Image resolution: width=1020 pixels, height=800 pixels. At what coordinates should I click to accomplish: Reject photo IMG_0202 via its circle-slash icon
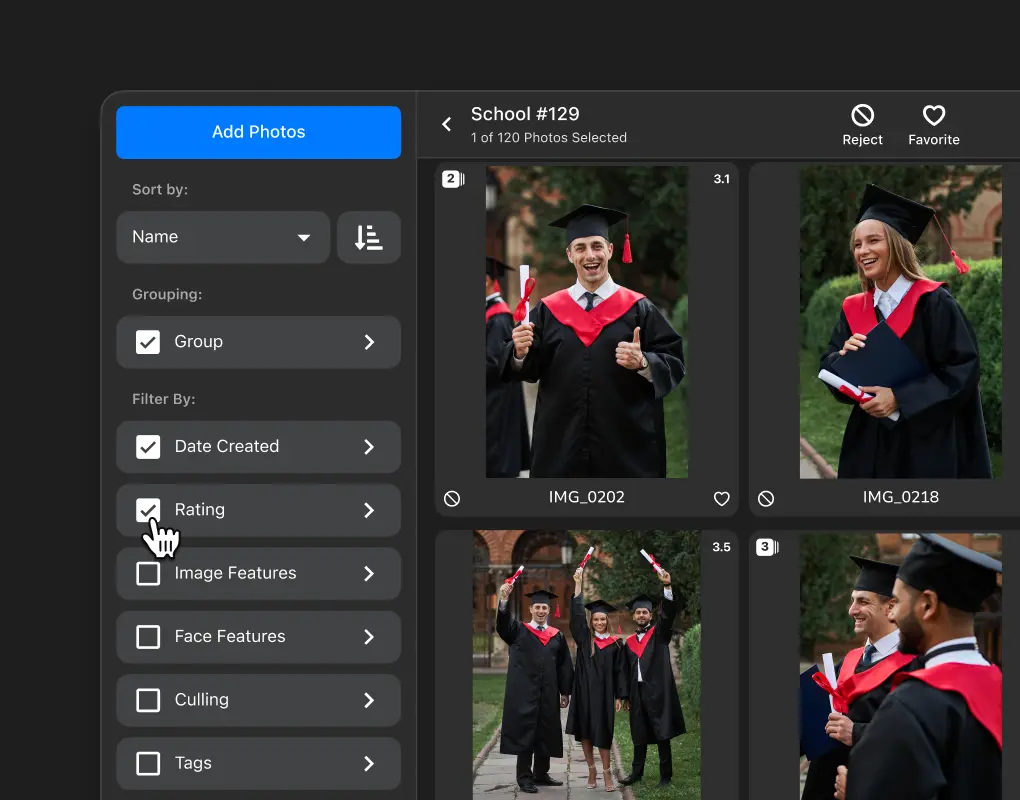(x=452, y=499)
